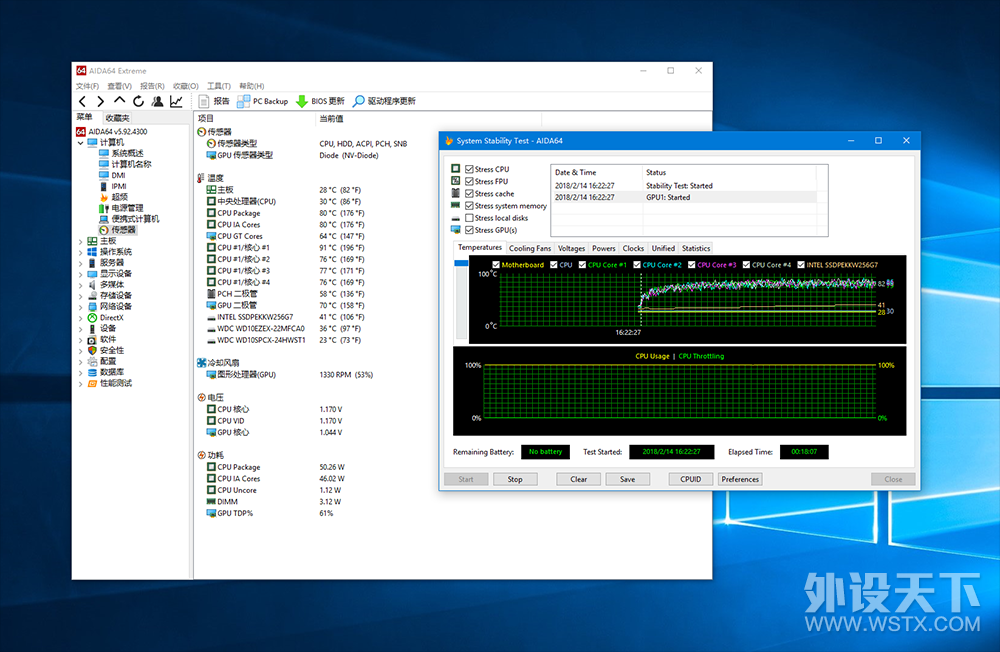Switch to the Clocks tab
Image resolution: width=1000 pixels, height=652 pixels.
[x=633, y=248]
